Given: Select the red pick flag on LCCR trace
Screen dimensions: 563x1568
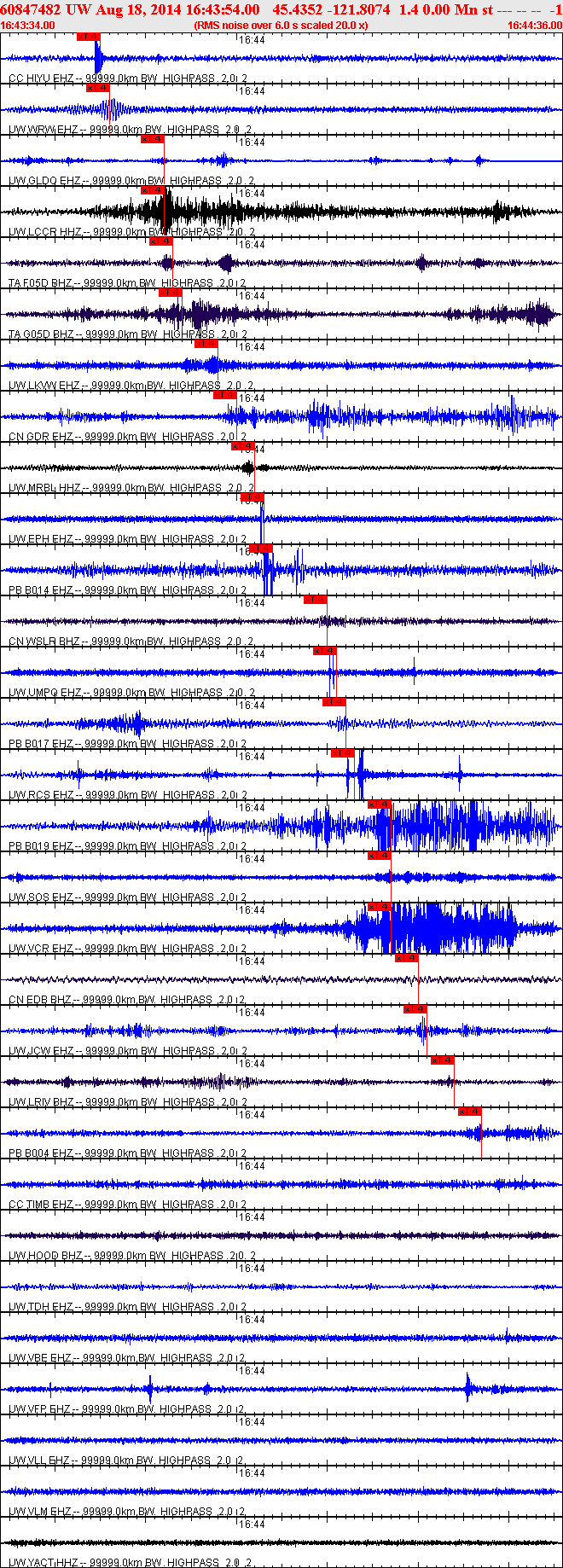Looking at the screenshot, I should (153, 190).
